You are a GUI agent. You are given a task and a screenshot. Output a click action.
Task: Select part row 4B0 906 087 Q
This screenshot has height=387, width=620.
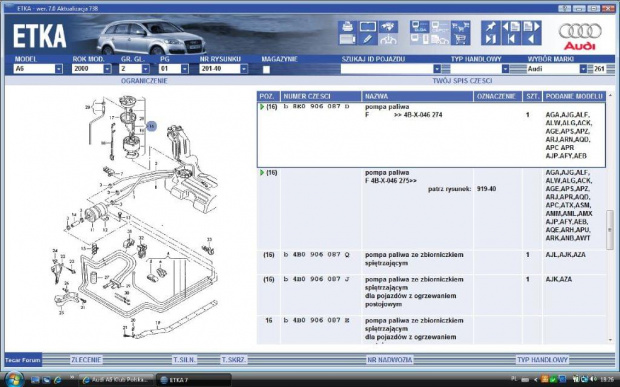(431, 262)
